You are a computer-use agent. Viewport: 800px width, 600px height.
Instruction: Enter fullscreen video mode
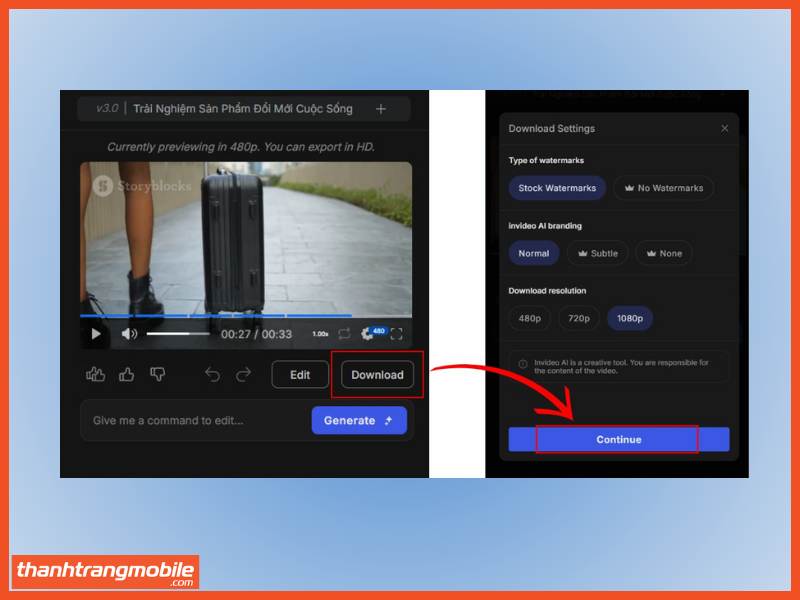[396, 334]
